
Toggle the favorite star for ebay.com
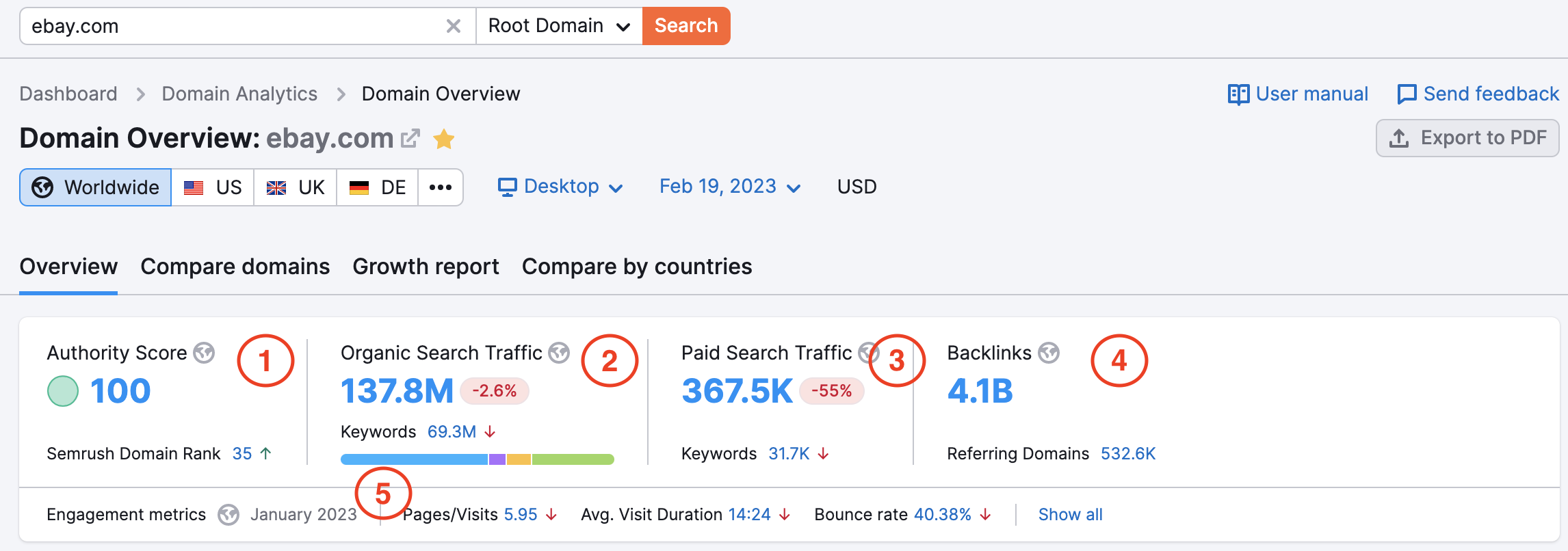click(x=444, y=139)
